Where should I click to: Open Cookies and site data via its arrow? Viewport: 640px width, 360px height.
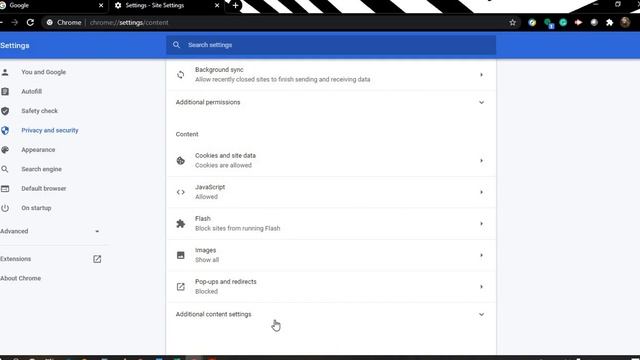tap(482, 161)
